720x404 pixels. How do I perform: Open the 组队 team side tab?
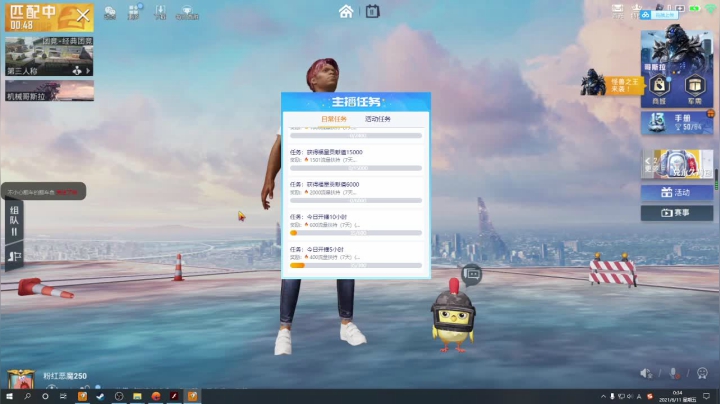click(x=14, y=220)
